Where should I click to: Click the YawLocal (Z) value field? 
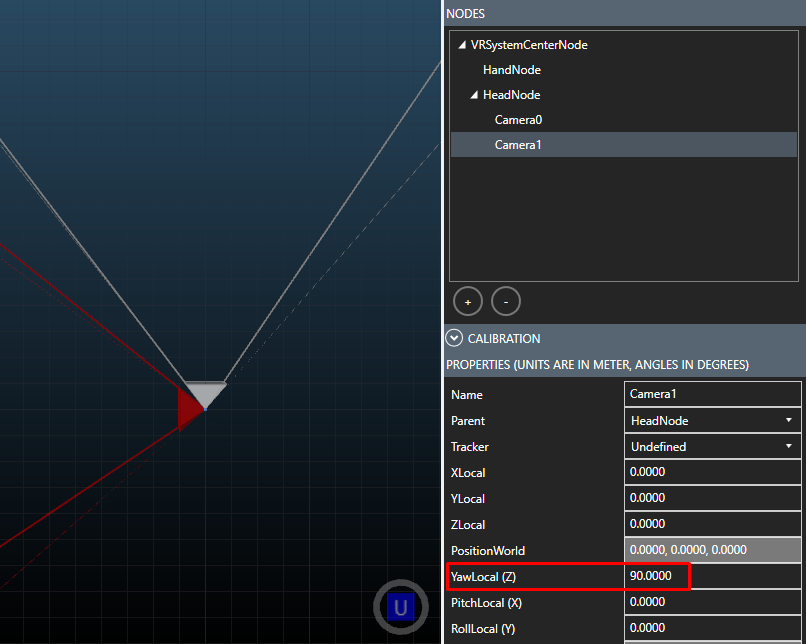coord(712,576)
